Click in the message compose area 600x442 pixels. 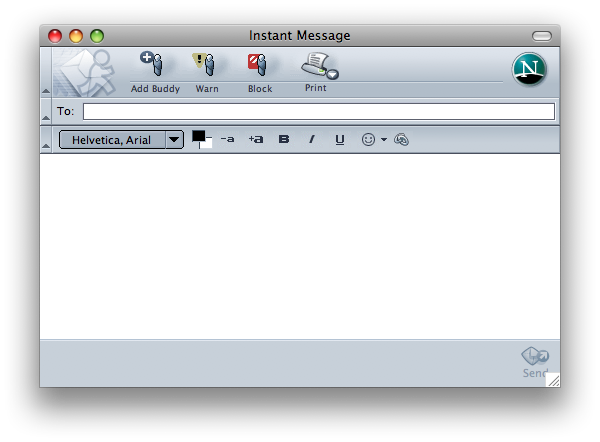click(x=300, y=245)
